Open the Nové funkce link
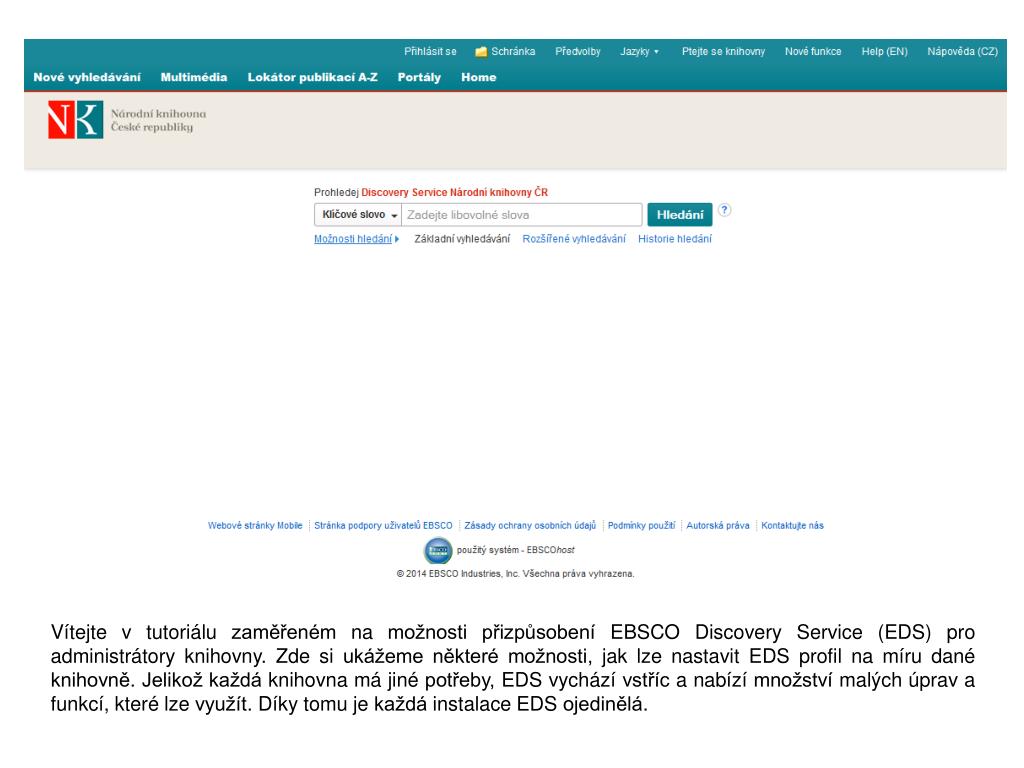 (x=813, y=52)
